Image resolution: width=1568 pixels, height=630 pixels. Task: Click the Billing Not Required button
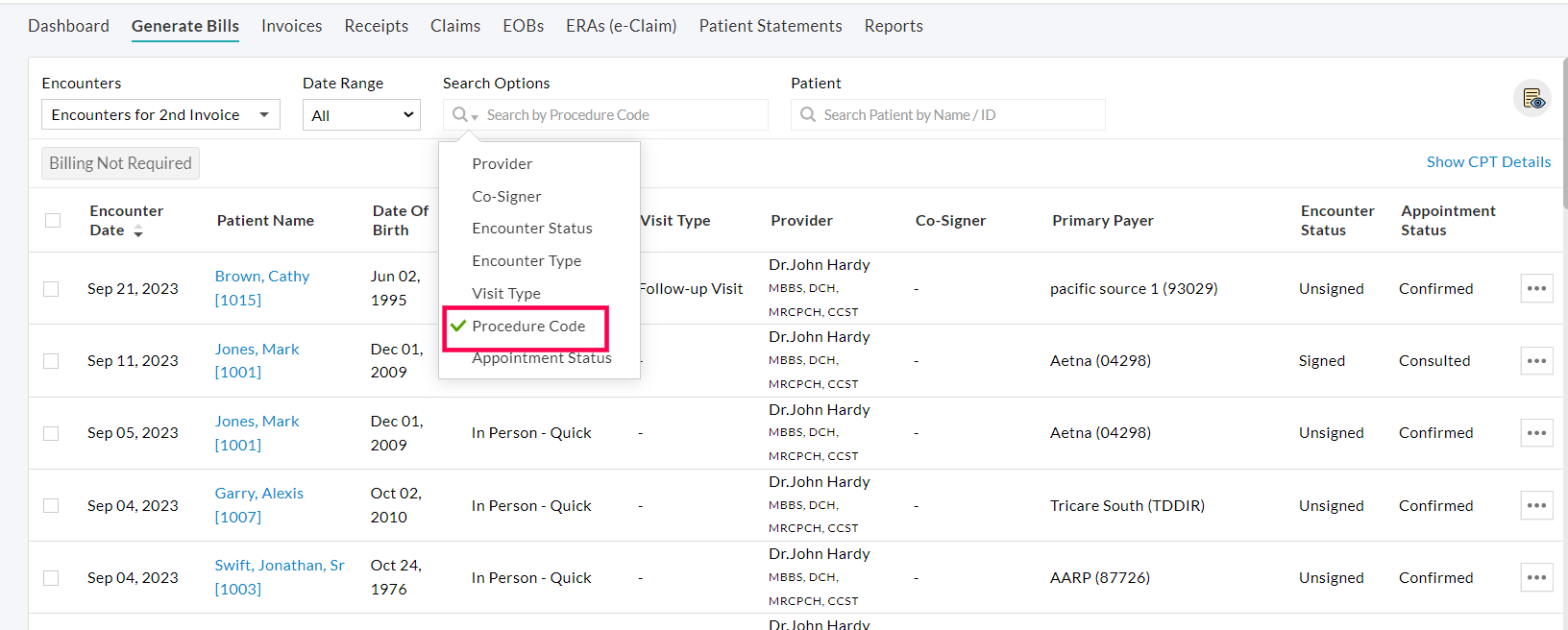pyautogui.click(x=119, y=162)
